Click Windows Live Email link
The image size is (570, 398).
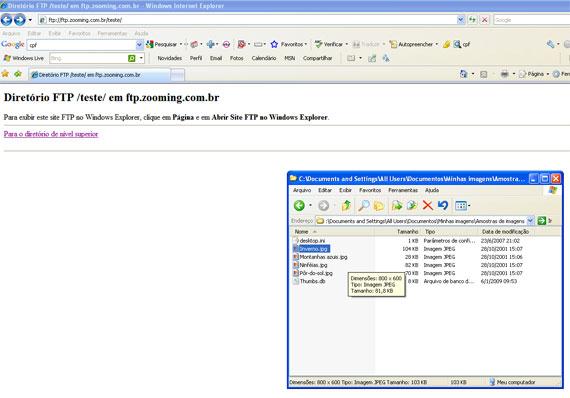pos(216,58)
